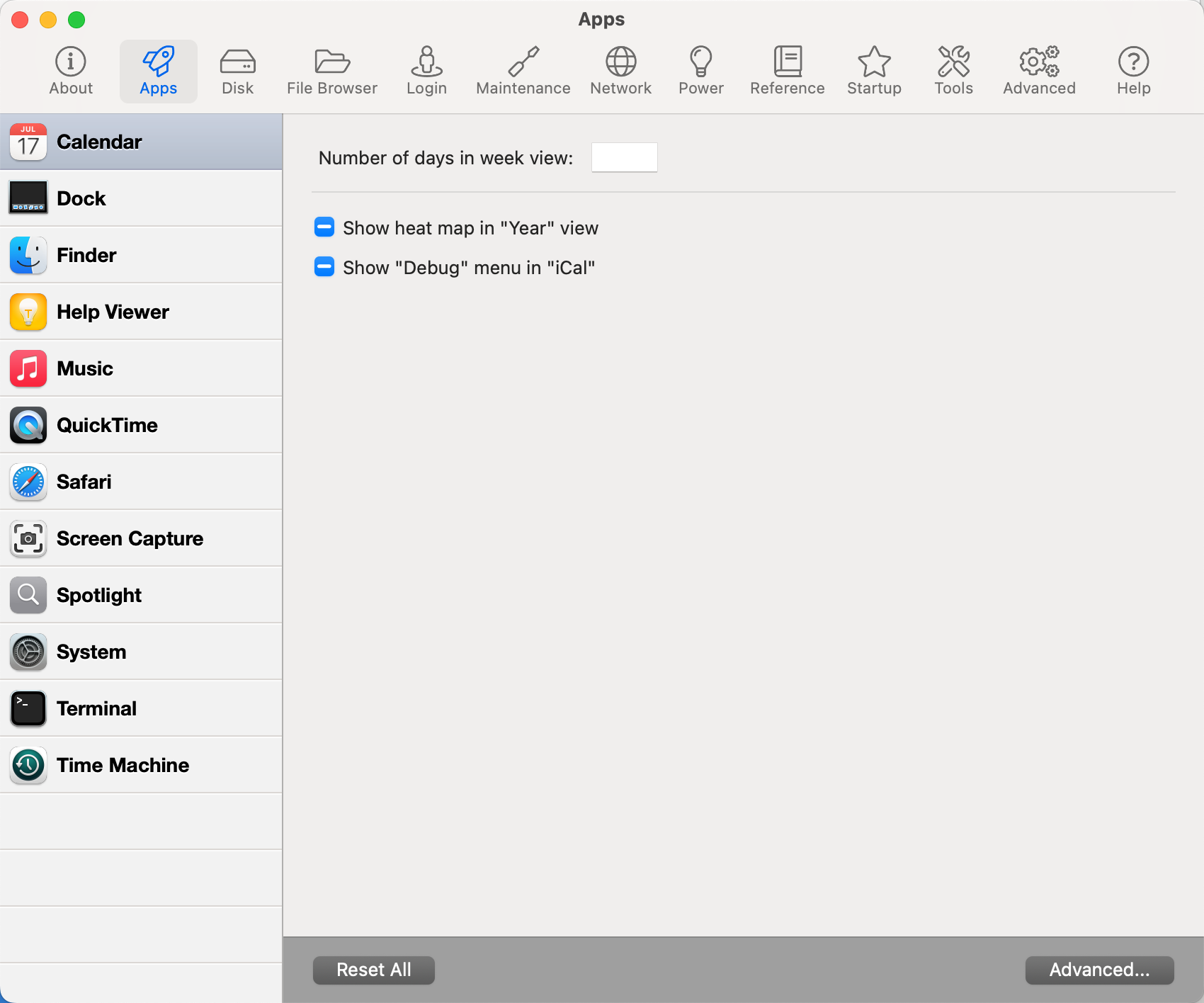Open the About tab

70,70
